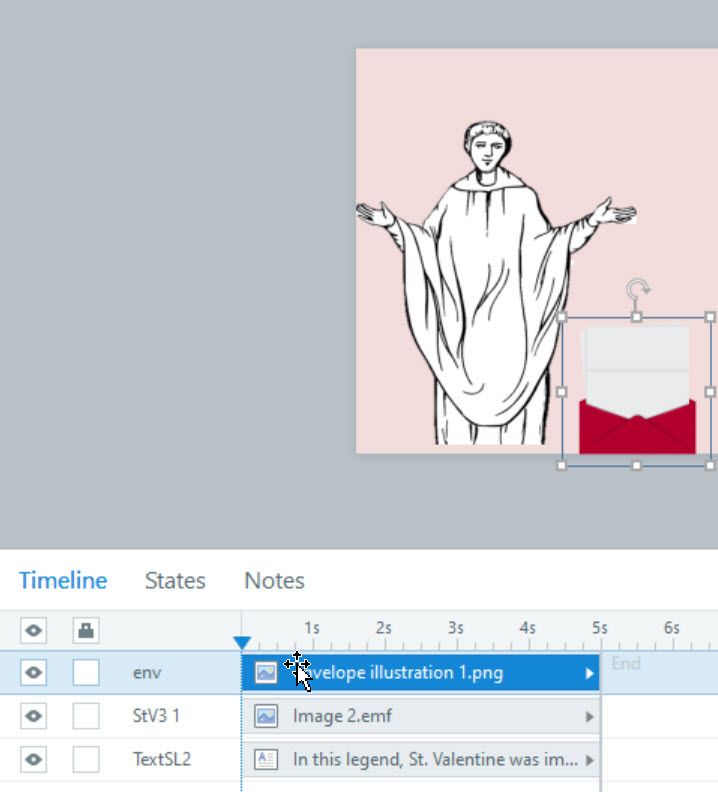Click the 5s mark on ruler
The height and width of the screenshot is (792, 718).
(x=600, y=628)
